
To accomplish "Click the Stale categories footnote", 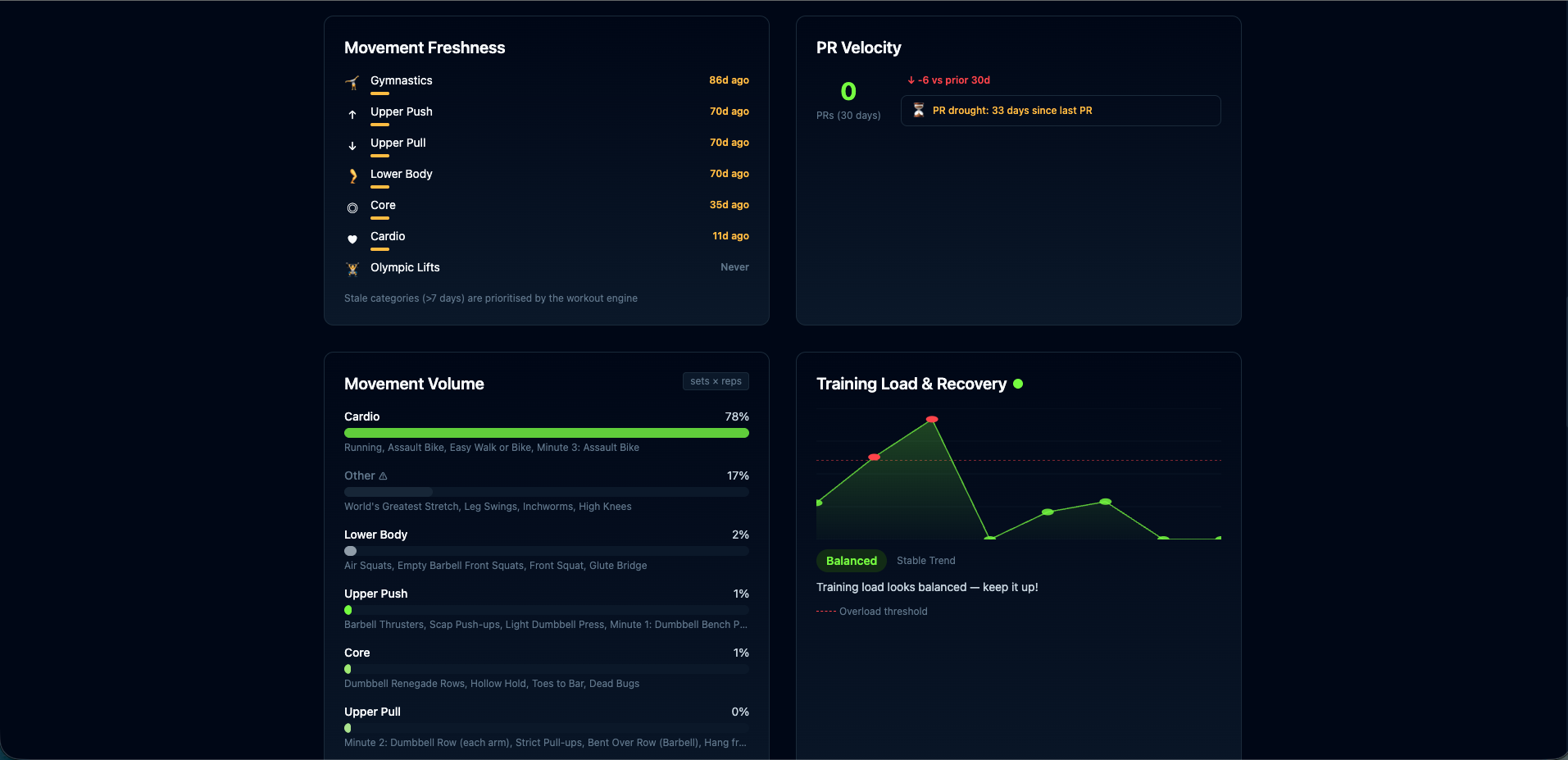I will point(491,298).
